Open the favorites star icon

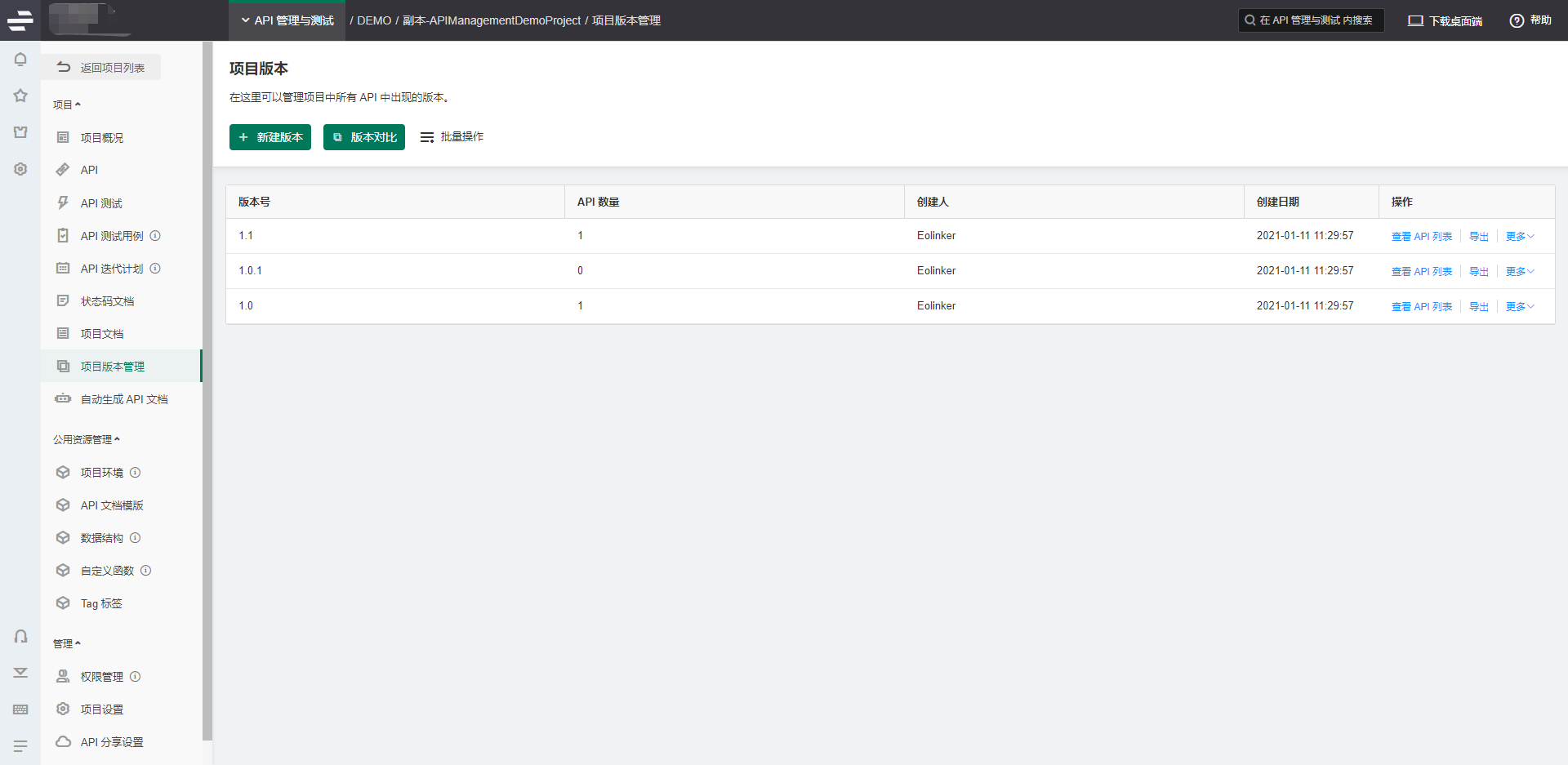click(x=20, y=96)
